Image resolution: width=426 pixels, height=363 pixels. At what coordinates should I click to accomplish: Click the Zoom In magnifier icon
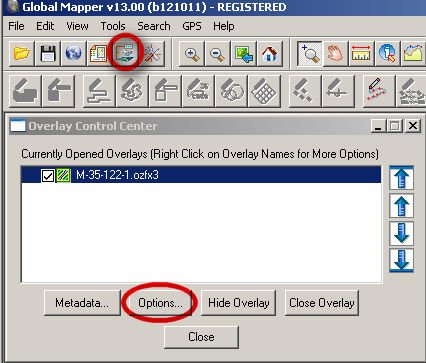pos(192,53)
